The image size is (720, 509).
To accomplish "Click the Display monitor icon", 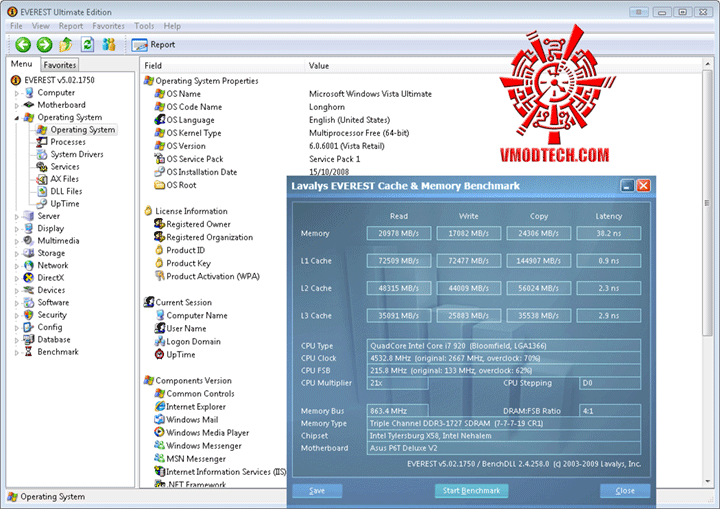I will click(x=29, y=228).
